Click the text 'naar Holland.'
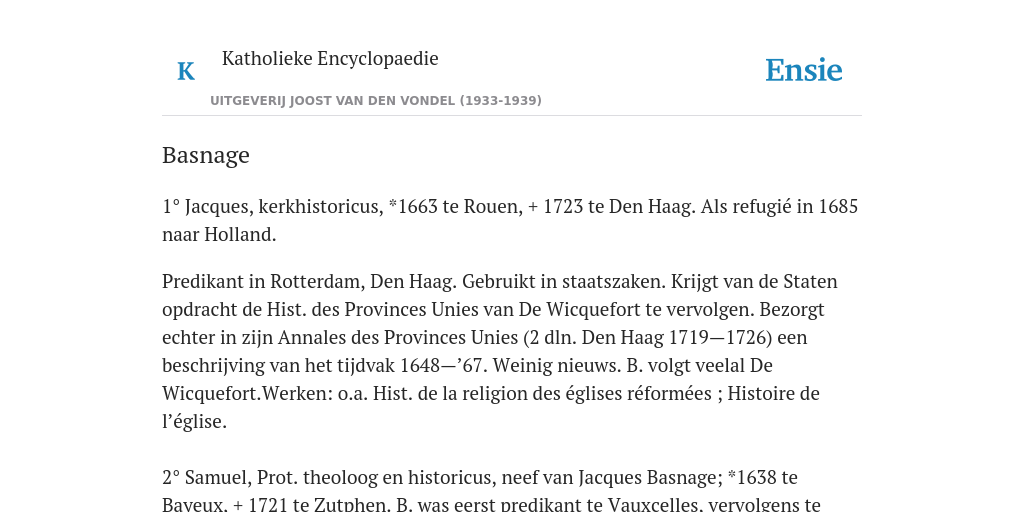The width and height of the screenshot is (1024, 512). pos(219,234)
